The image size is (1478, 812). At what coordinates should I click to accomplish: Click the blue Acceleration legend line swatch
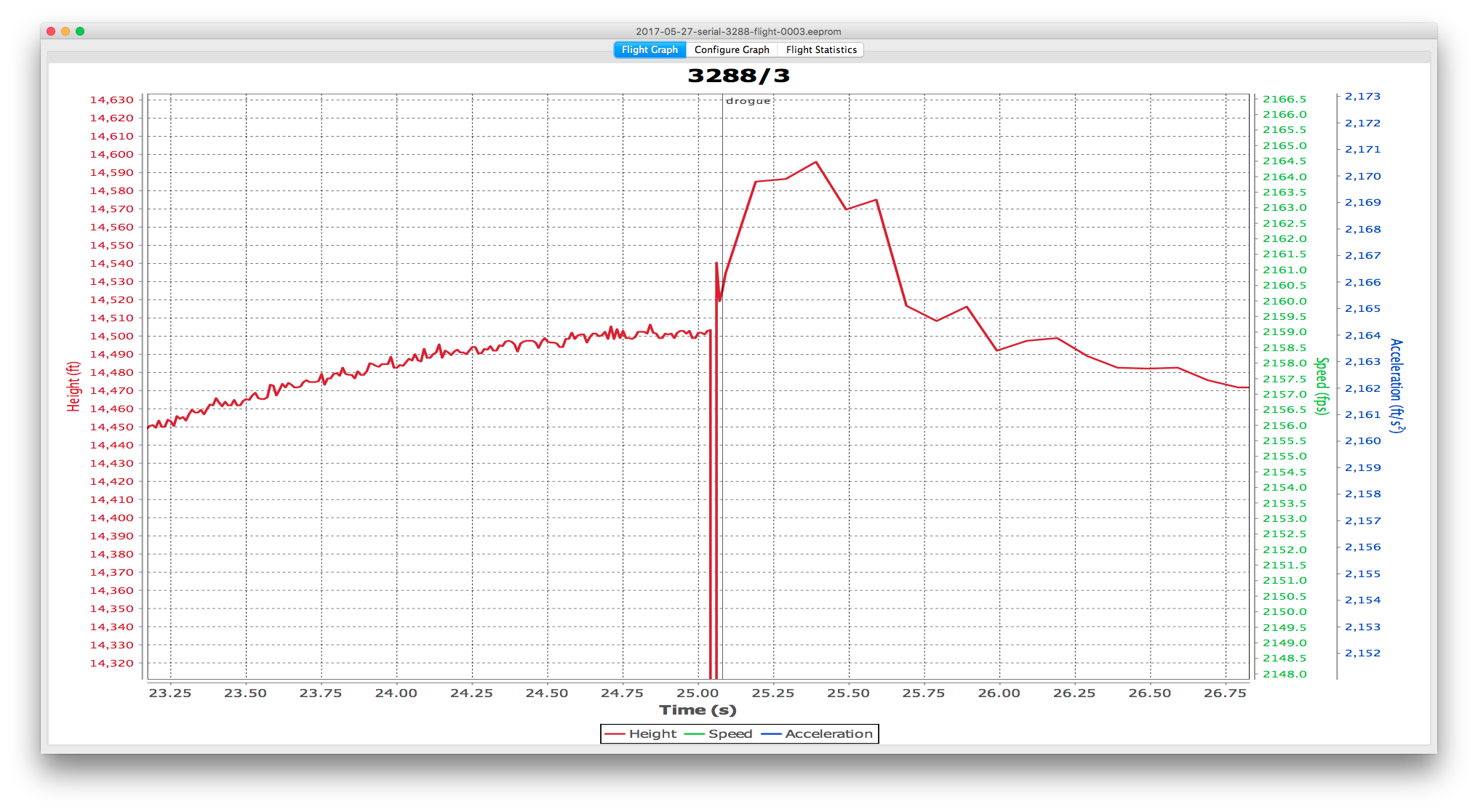click(x=771, y=734)
